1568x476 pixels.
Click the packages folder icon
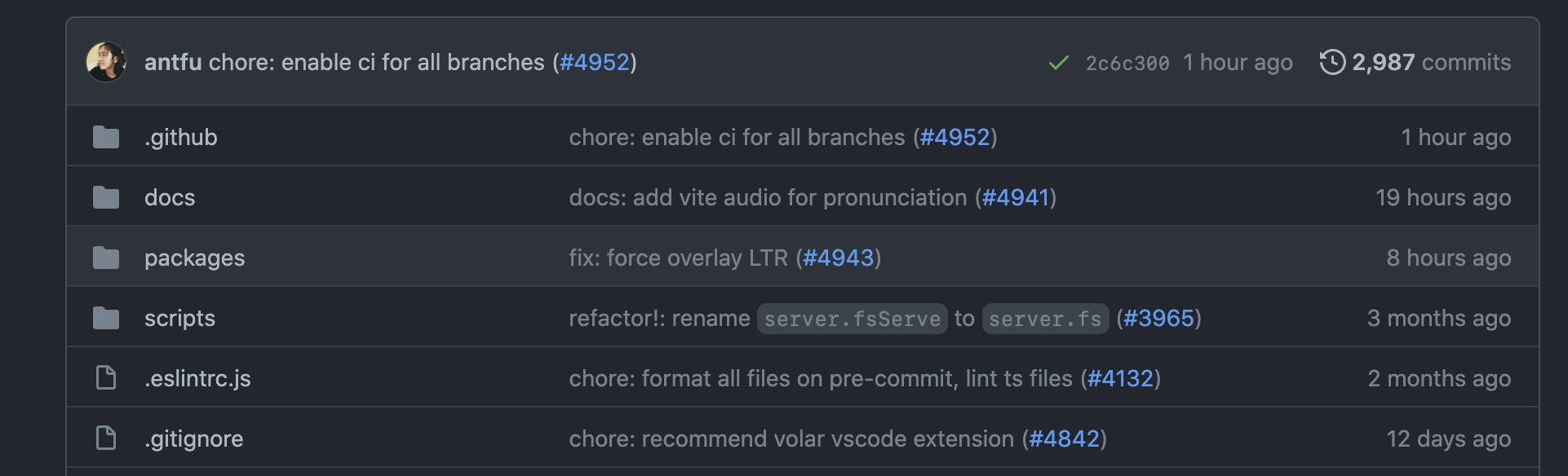[106, 258]
